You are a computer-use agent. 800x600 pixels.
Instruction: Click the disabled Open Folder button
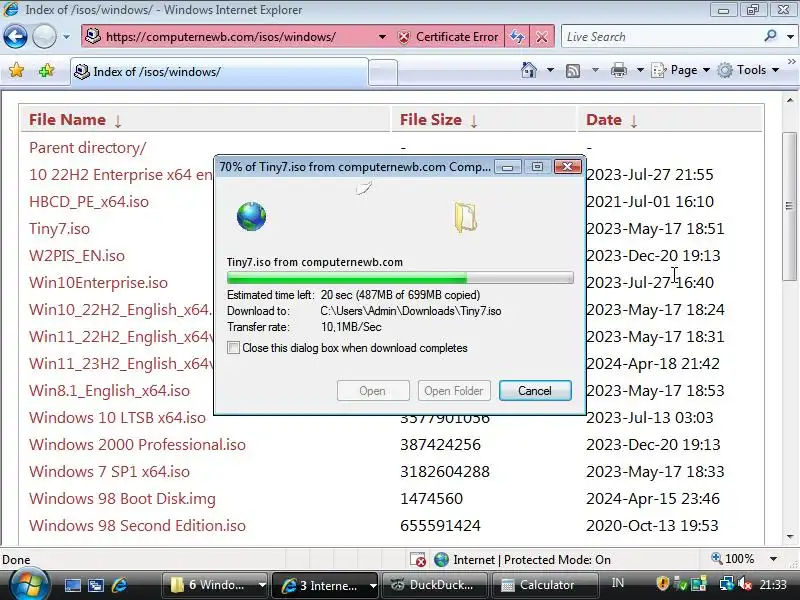[x=454, y=391]
